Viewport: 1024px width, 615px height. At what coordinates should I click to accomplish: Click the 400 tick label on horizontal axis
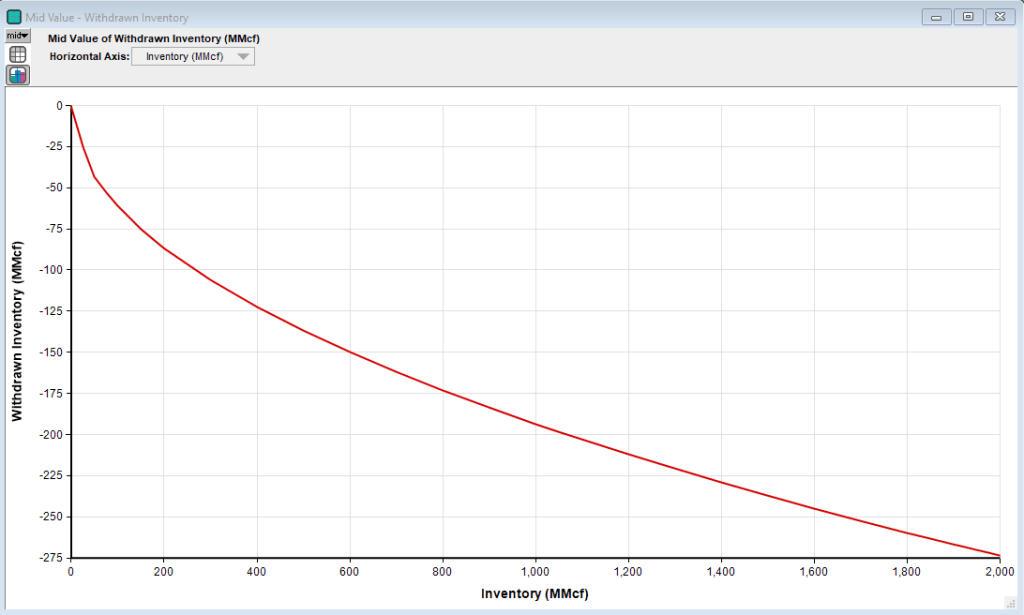point(256,572)
